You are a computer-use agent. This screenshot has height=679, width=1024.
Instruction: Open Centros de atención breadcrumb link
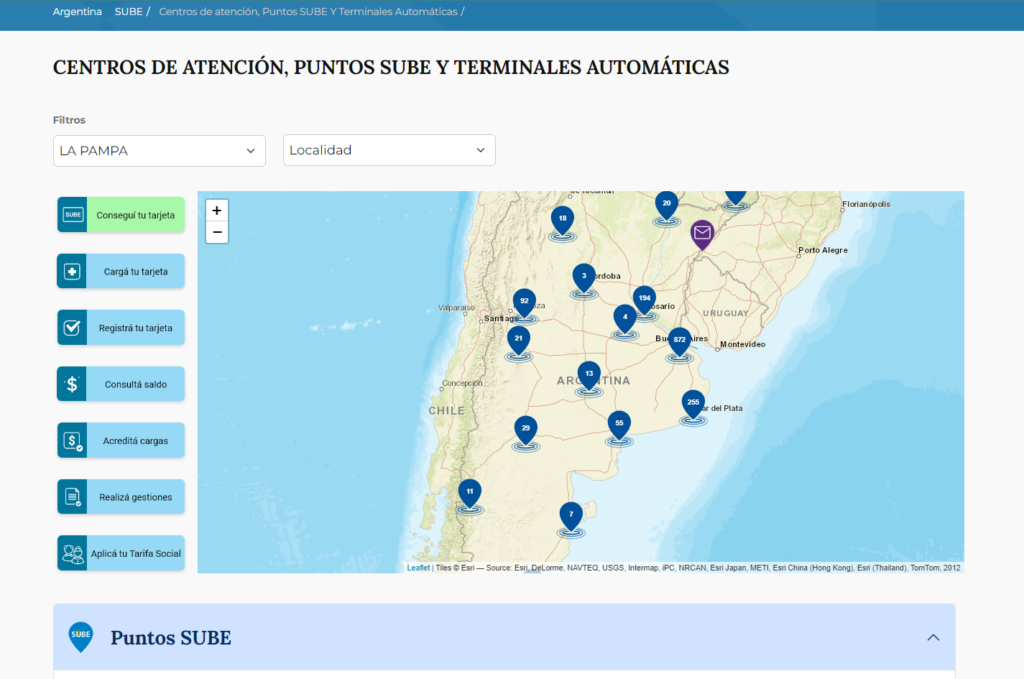pyautogui.click(x=308, y=12)
